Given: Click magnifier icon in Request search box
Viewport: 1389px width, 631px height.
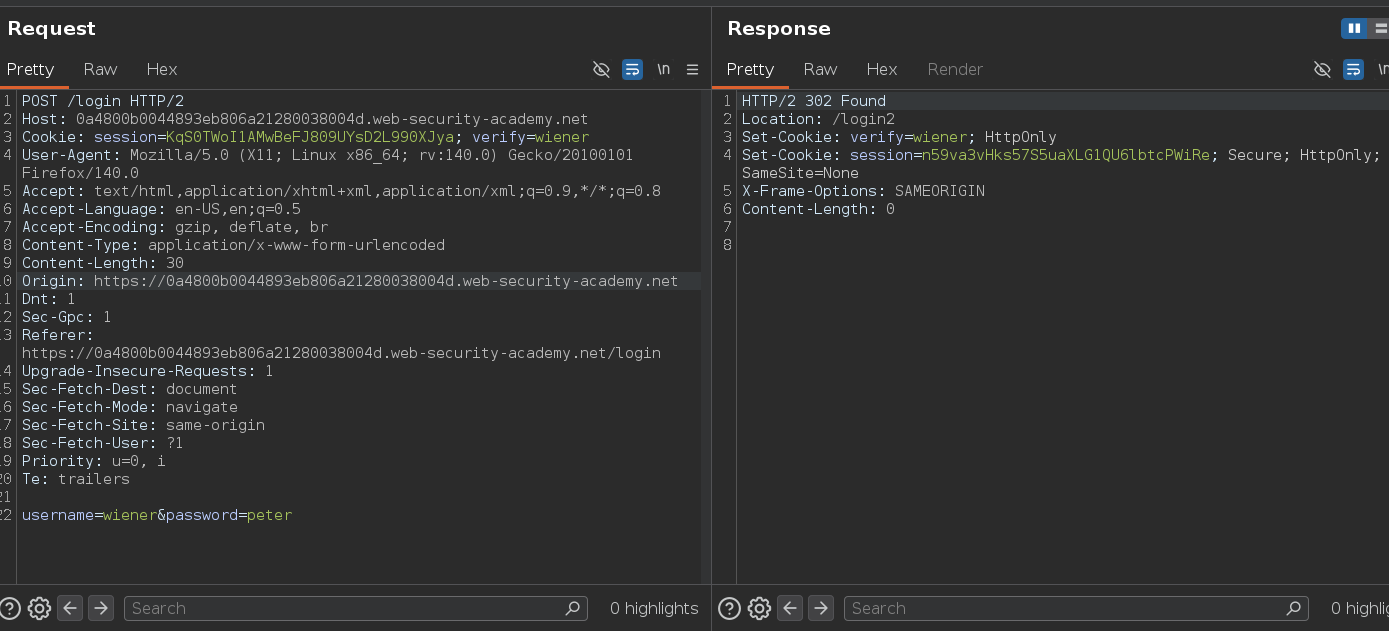Looking at the screenshot, I should click(x=572, y=608).
